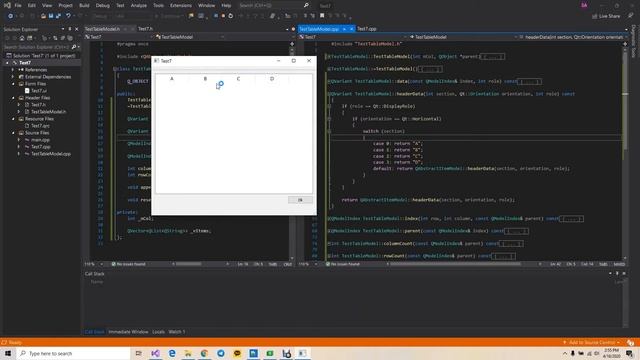The image size is (640, 360).
Task: Open the Edit menu
Action: [31, 5]
